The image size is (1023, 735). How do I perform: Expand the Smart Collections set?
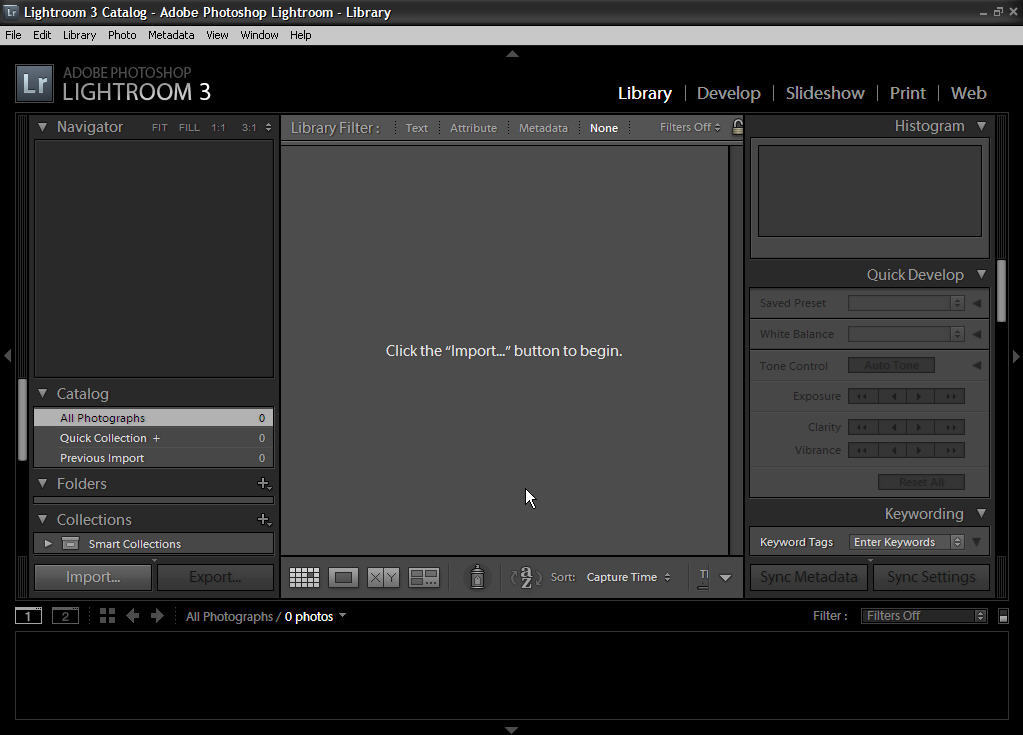tap(48, 543)
